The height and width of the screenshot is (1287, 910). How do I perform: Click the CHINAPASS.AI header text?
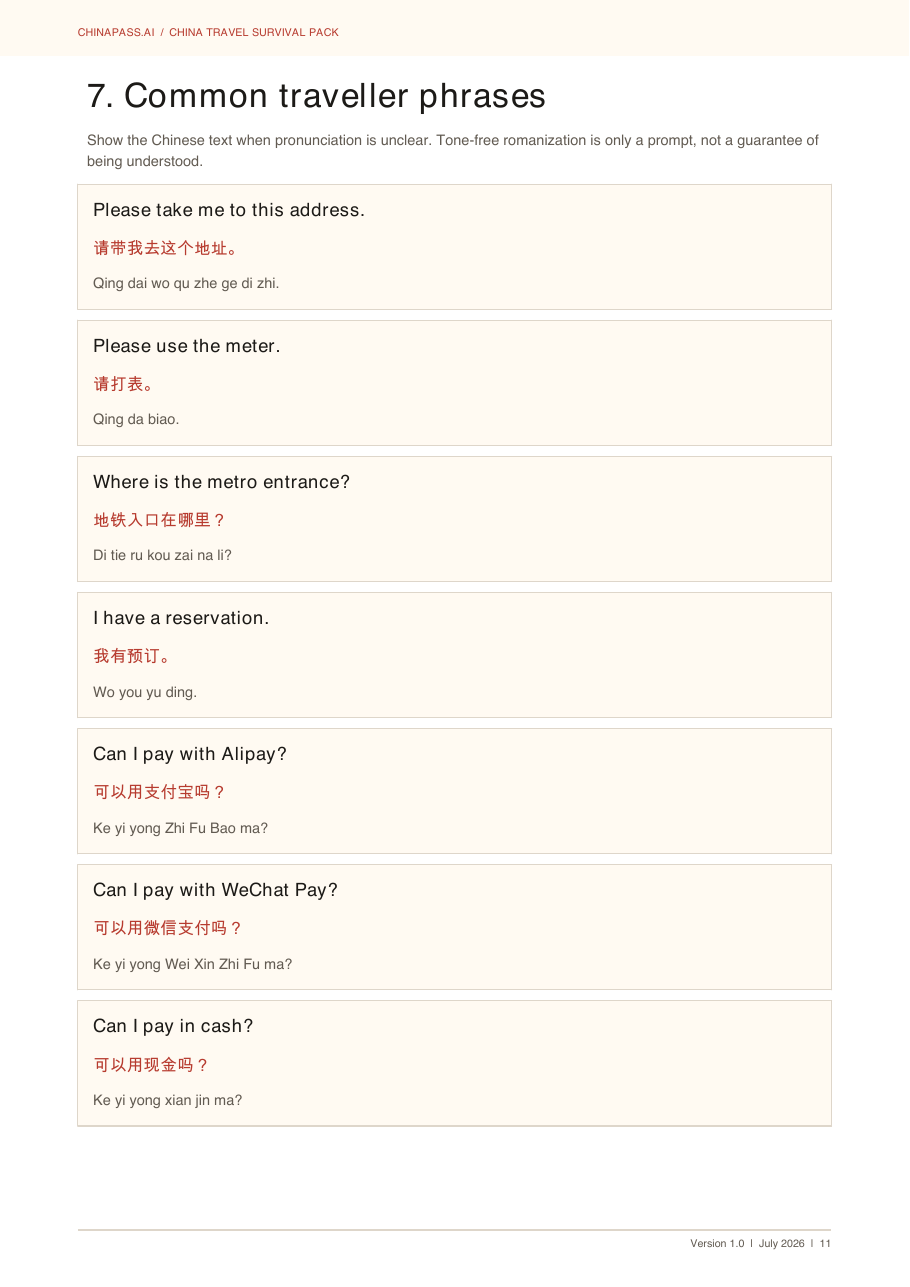(x=116, y=32)
